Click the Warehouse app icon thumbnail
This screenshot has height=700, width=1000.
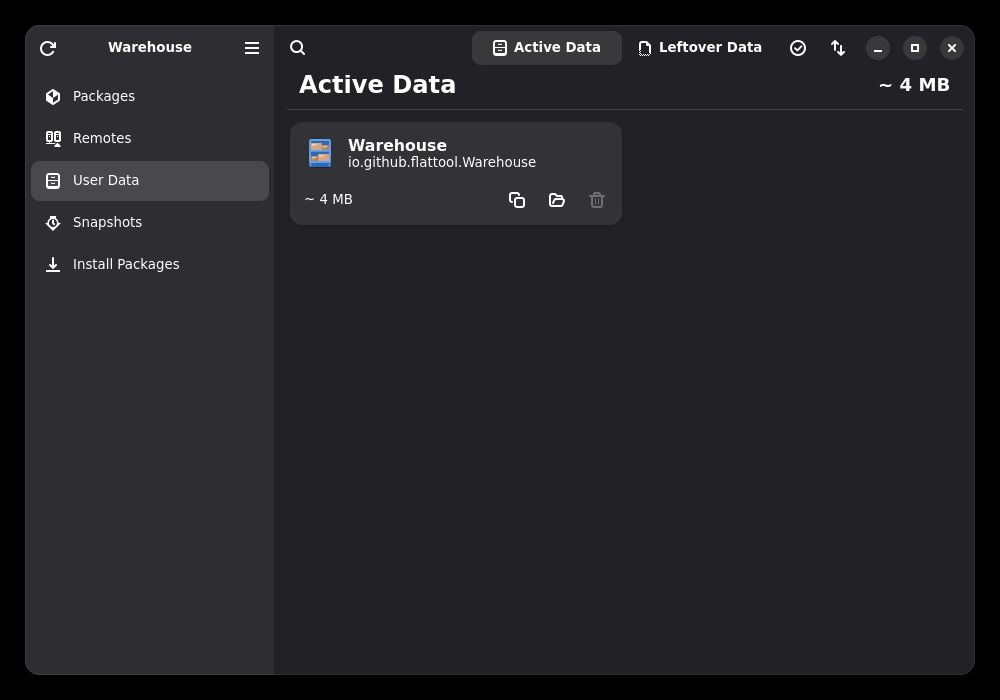[320, 153]
